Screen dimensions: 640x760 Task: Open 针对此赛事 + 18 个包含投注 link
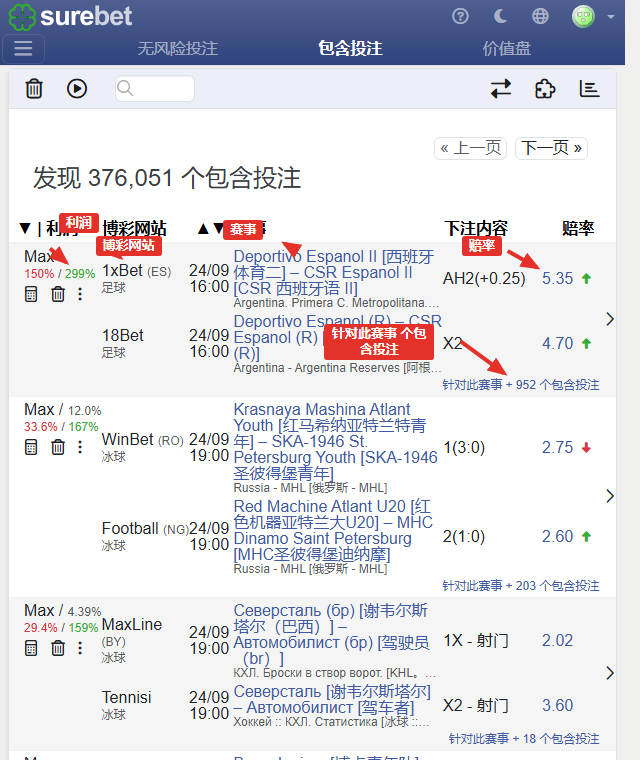point(524,739)
